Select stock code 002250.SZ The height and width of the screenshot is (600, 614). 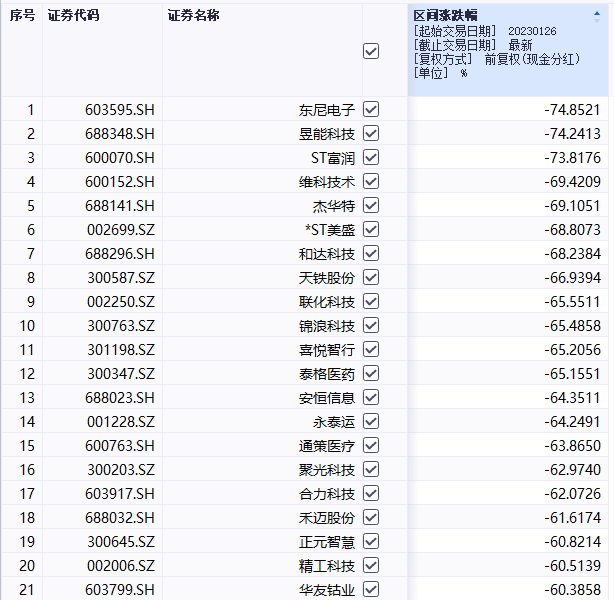pos(121,302)
